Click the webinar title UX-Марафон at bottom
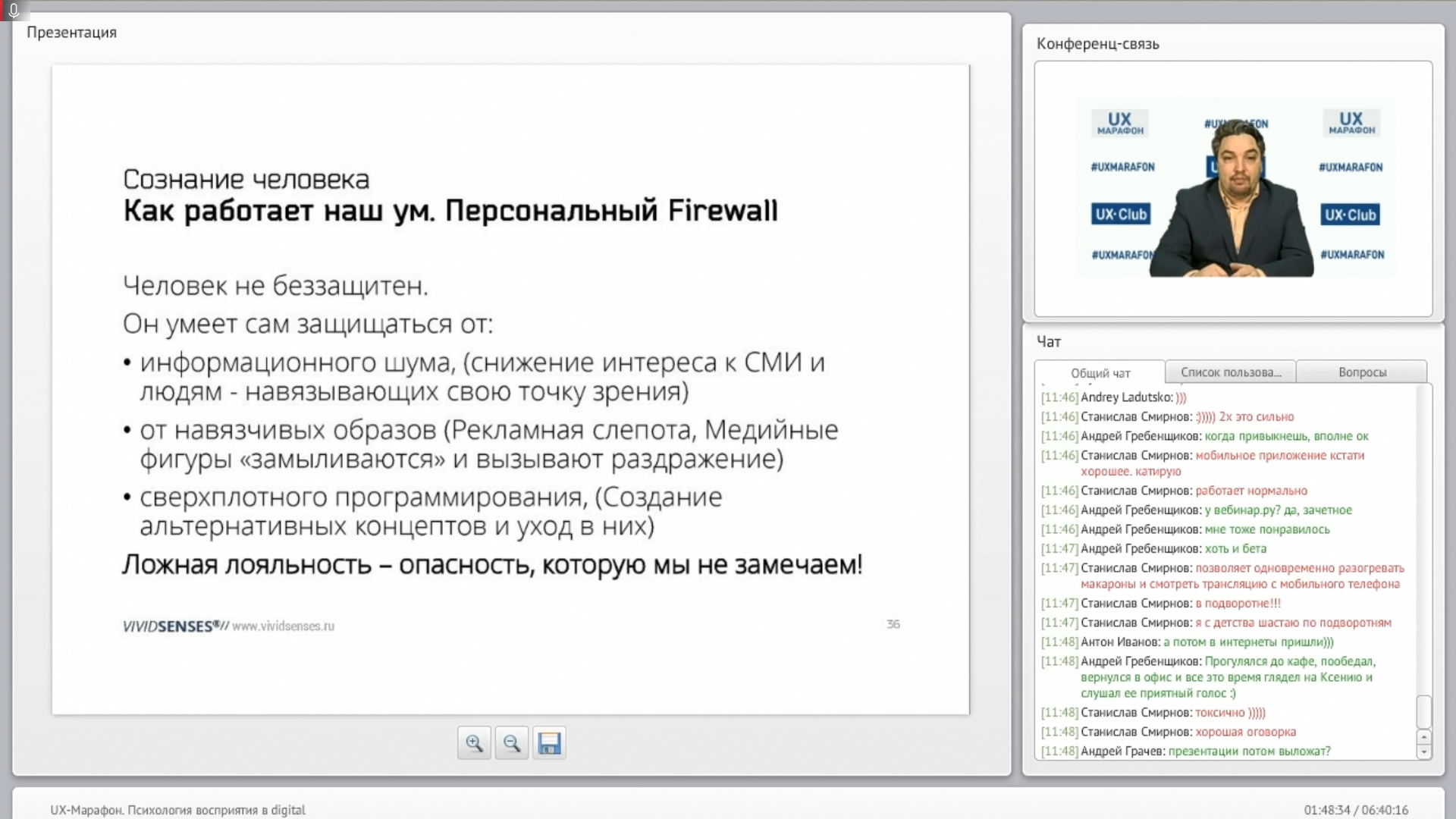 pyautogui.click(x=177, y=810)
